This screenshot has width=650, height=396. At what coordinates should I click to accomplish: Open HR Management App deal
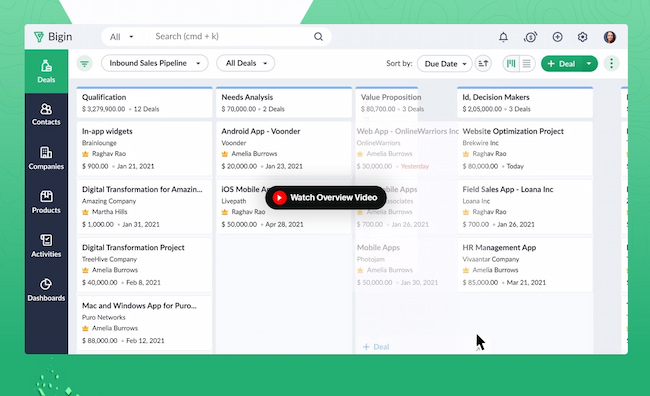pyautogui.click(x=525, y=265)
